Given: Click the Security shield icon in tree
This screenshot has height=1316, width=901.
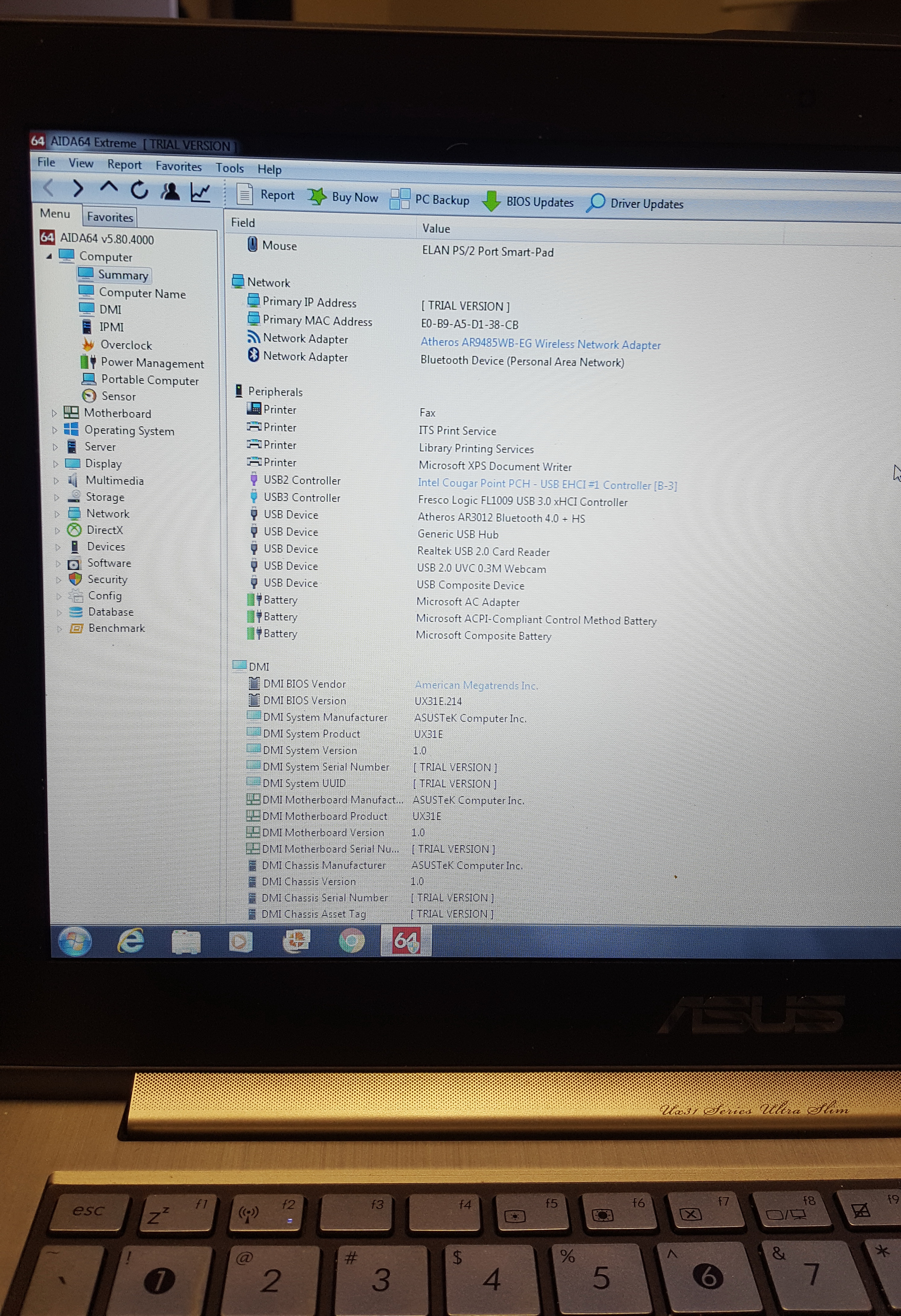Looking at the screenshot, I should (x=75, y=579).
